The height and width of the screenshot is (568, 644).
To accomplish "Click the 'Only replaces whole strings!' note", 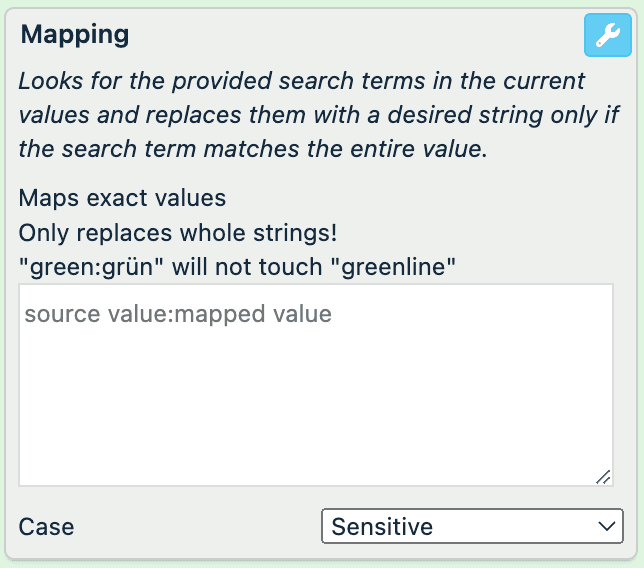I will tap(178, 233).
